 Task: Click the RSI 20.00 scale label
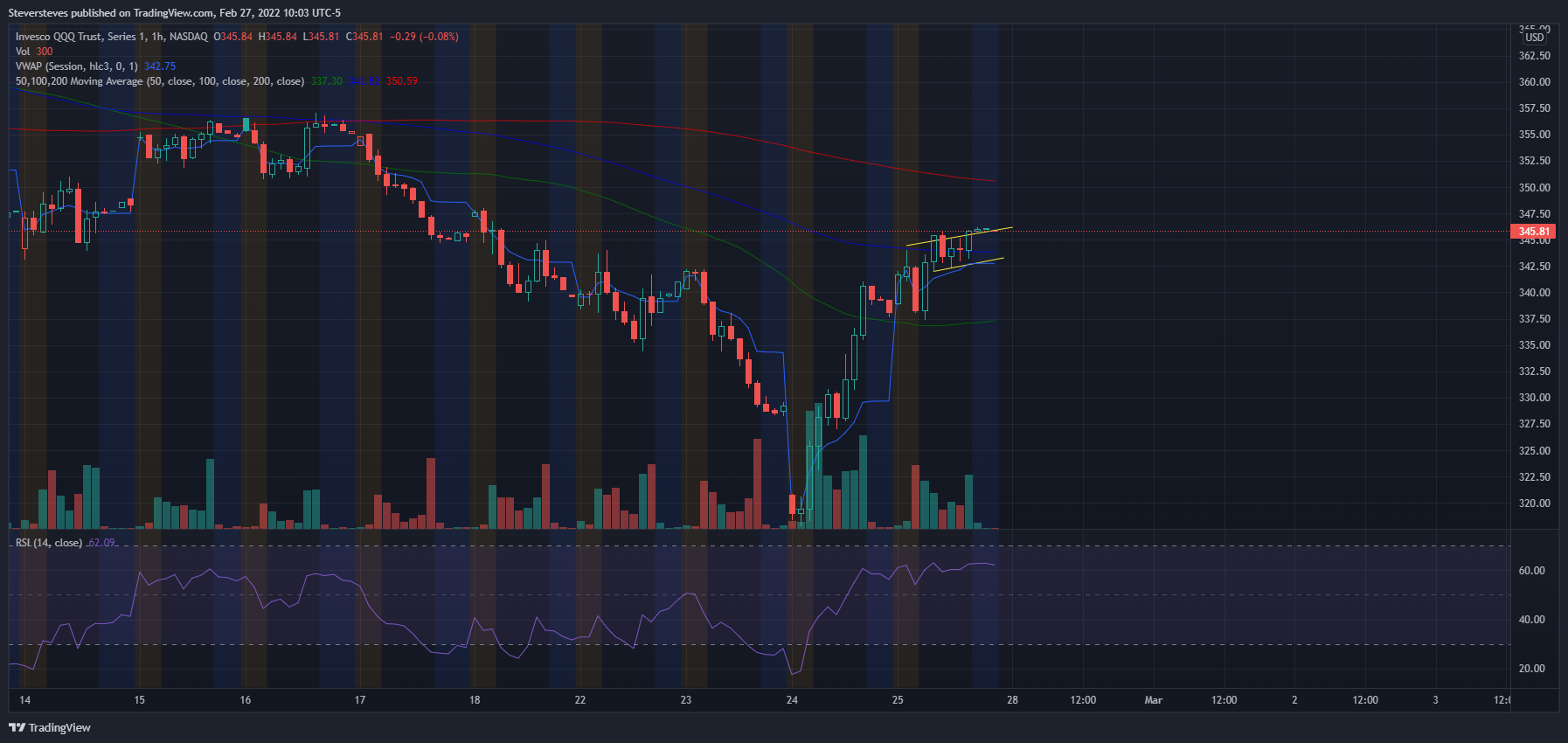[x=1532, y=669]
